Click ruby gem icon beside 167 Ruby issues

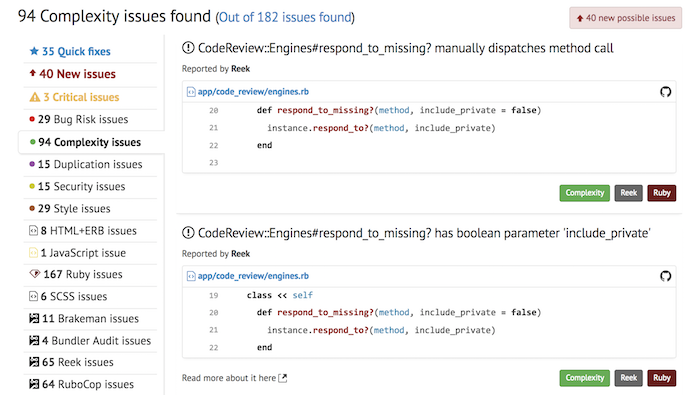pyautogui.click(x=35, y=274)
